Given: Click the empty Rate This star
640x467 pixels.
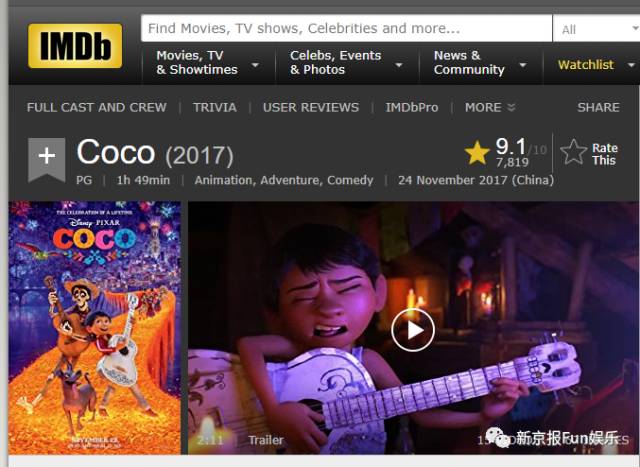Looking at the screenshot, I should 573,152.
